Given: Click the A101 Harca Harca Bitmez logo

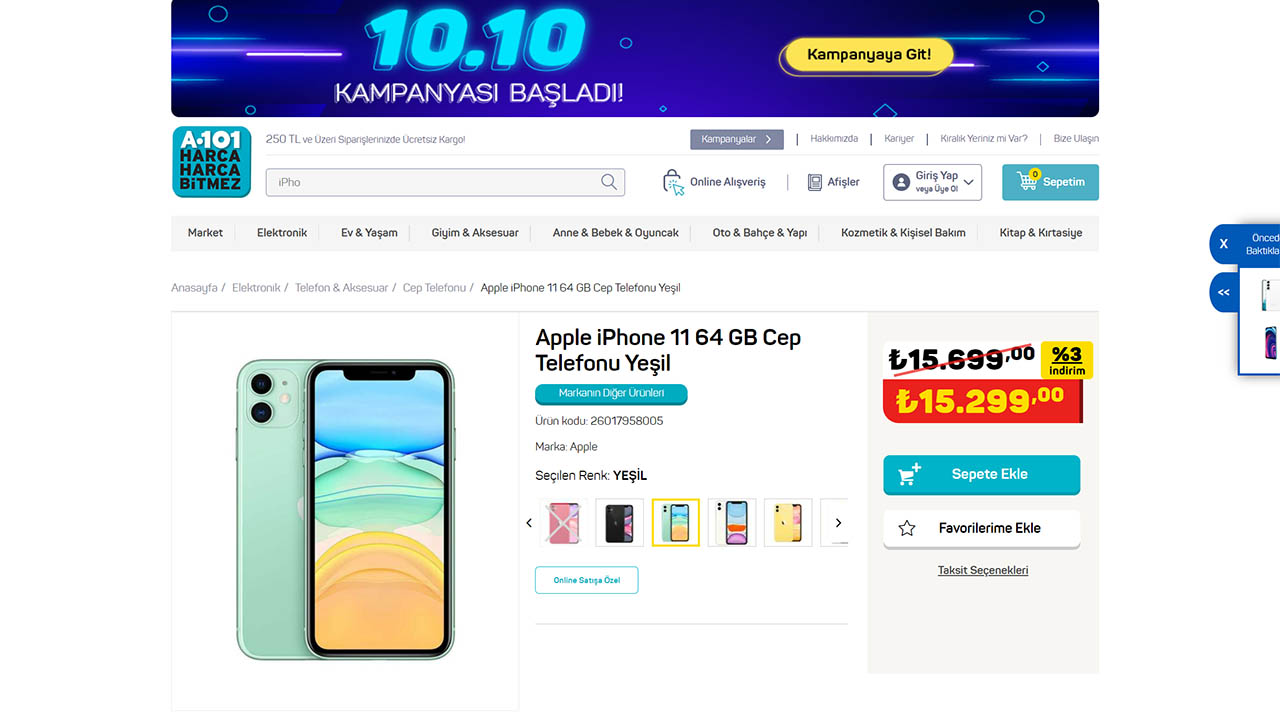Looking at the screenshot, I should [211, 161].
